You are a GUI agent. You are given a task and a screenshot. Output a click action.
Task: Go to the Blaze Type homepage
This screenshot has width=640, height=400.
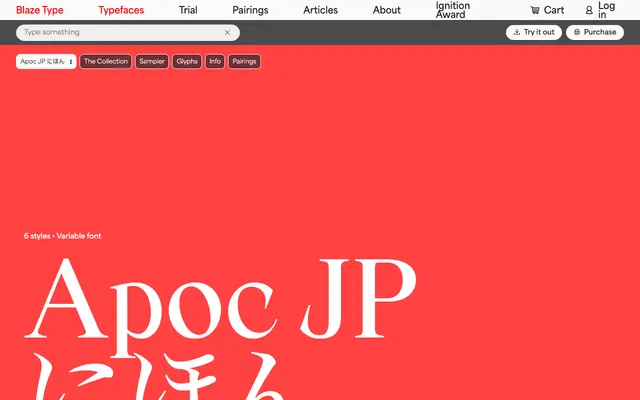[x=40, y=10]
